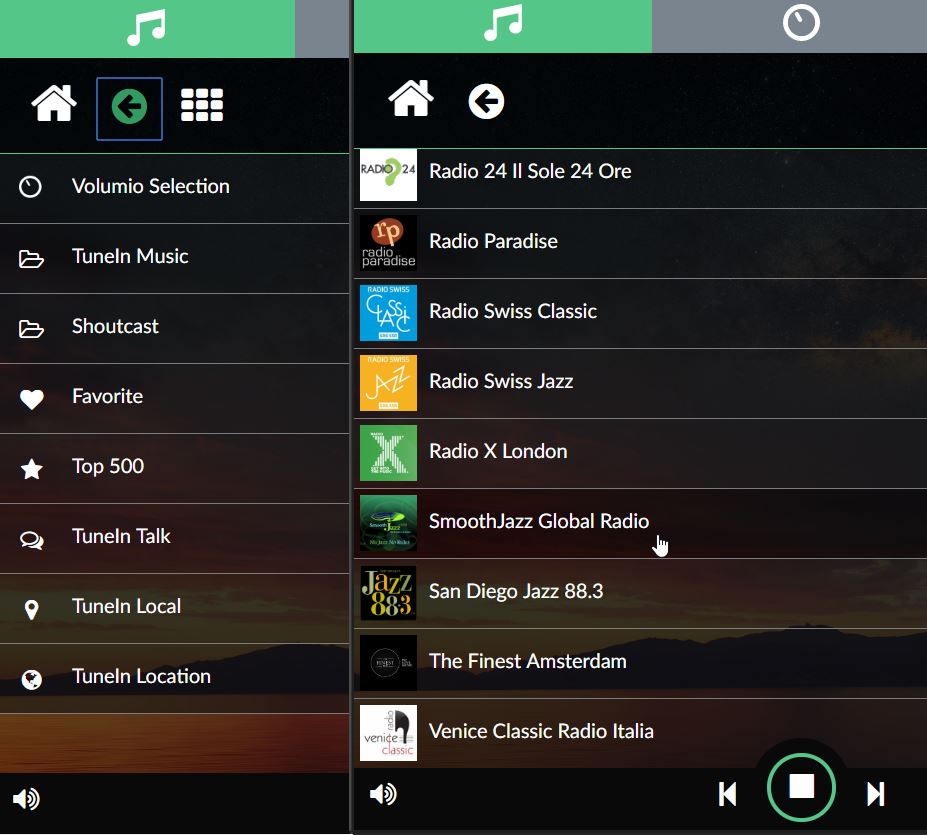The width and height of the screenshot is (927, 835).
Task: Click The Finest Amsterdam logo thumbnail
Action: click(x=388, y=663)
